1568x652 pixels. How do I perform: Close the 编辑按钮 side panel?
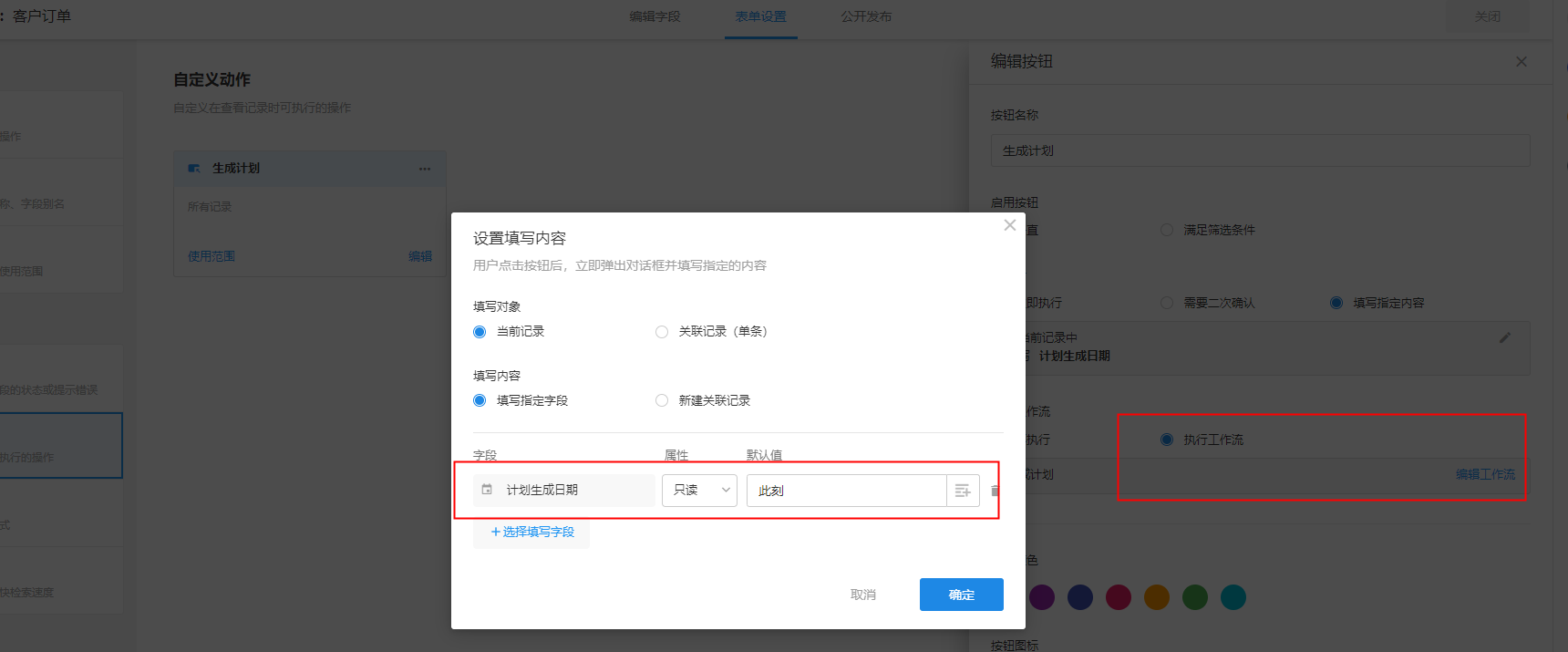click(1521, 62)
